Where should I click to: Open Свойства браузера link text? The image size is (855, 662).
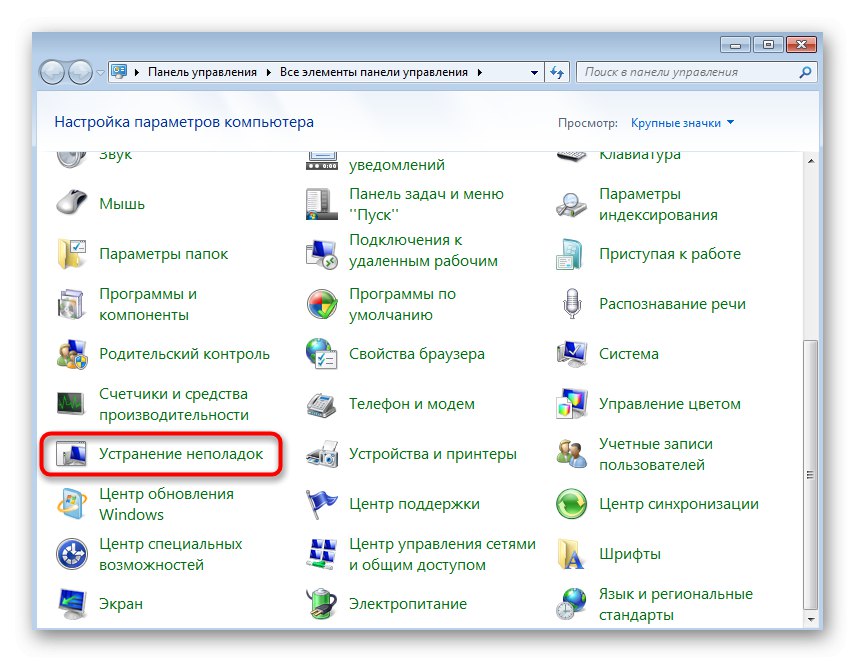click(x=417, y=354)
